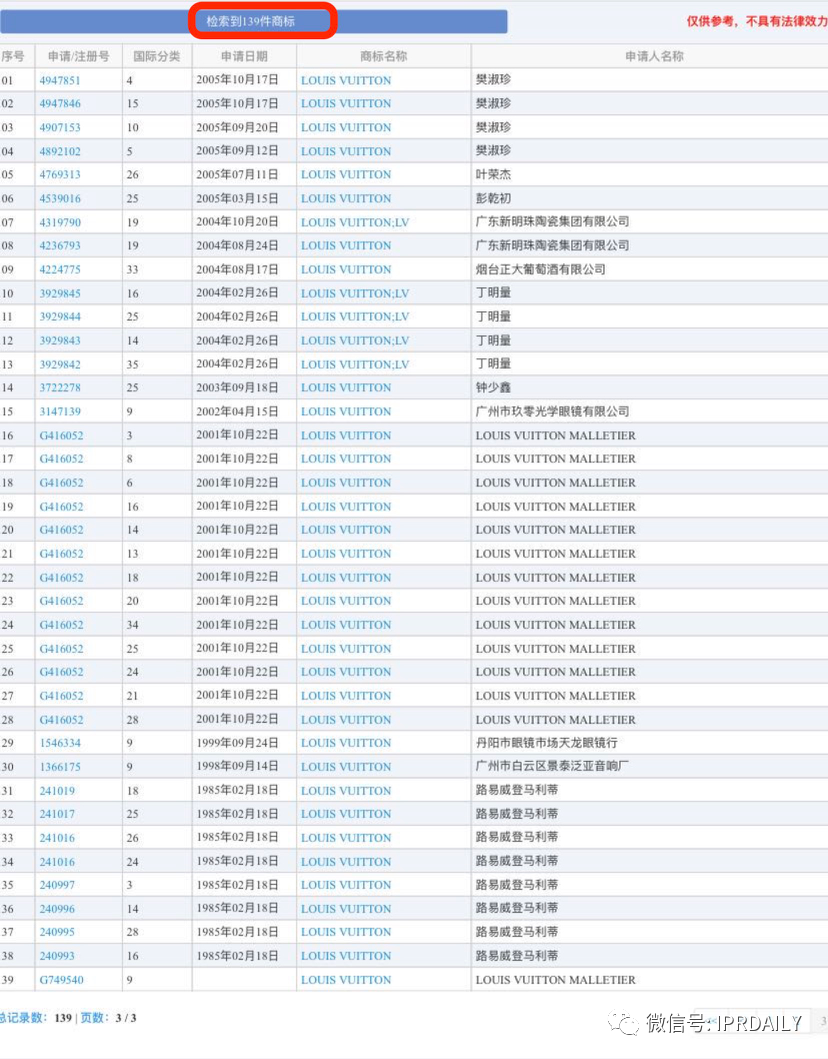
Task: Open registration number 241019
Action: coord(57,790)
